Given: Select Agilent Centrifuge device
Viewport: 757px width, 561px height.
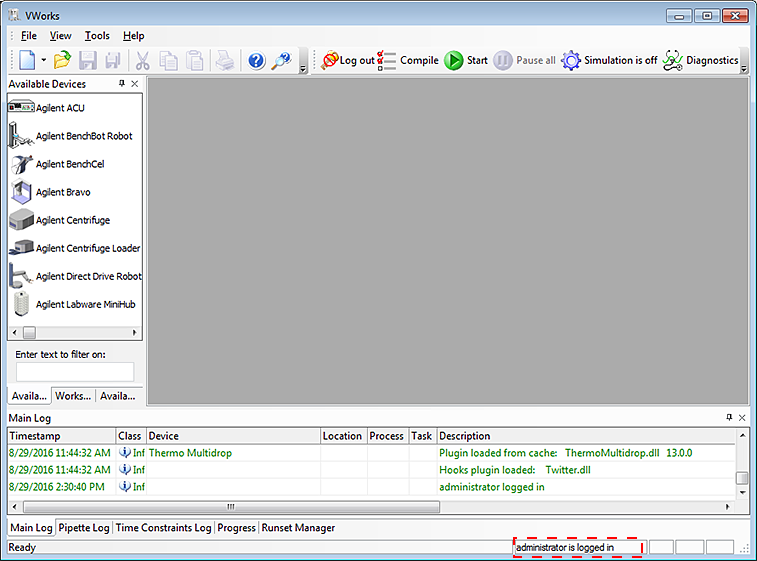Looking at the screenshot, I should point(59,220).
